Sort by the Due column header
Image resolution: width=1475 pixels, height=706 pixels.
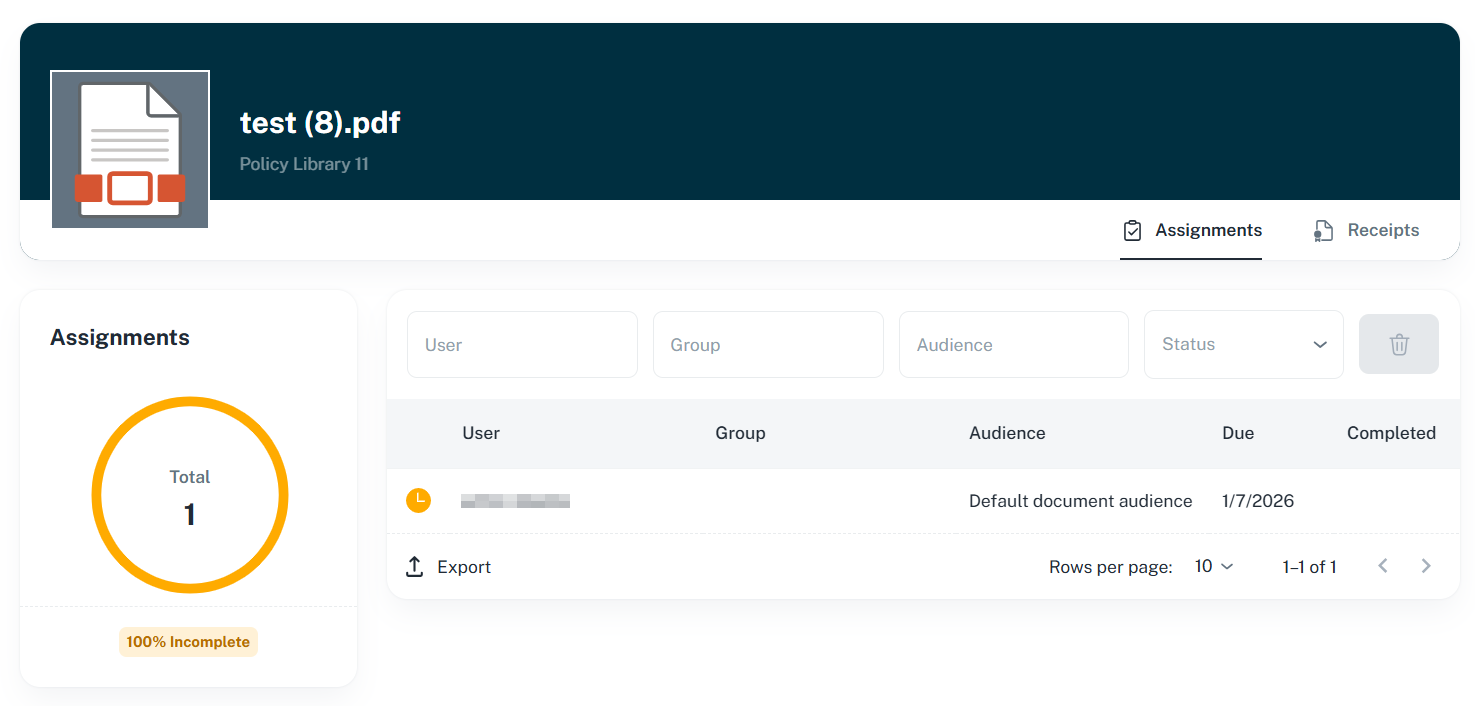(x=1237, y=433)
